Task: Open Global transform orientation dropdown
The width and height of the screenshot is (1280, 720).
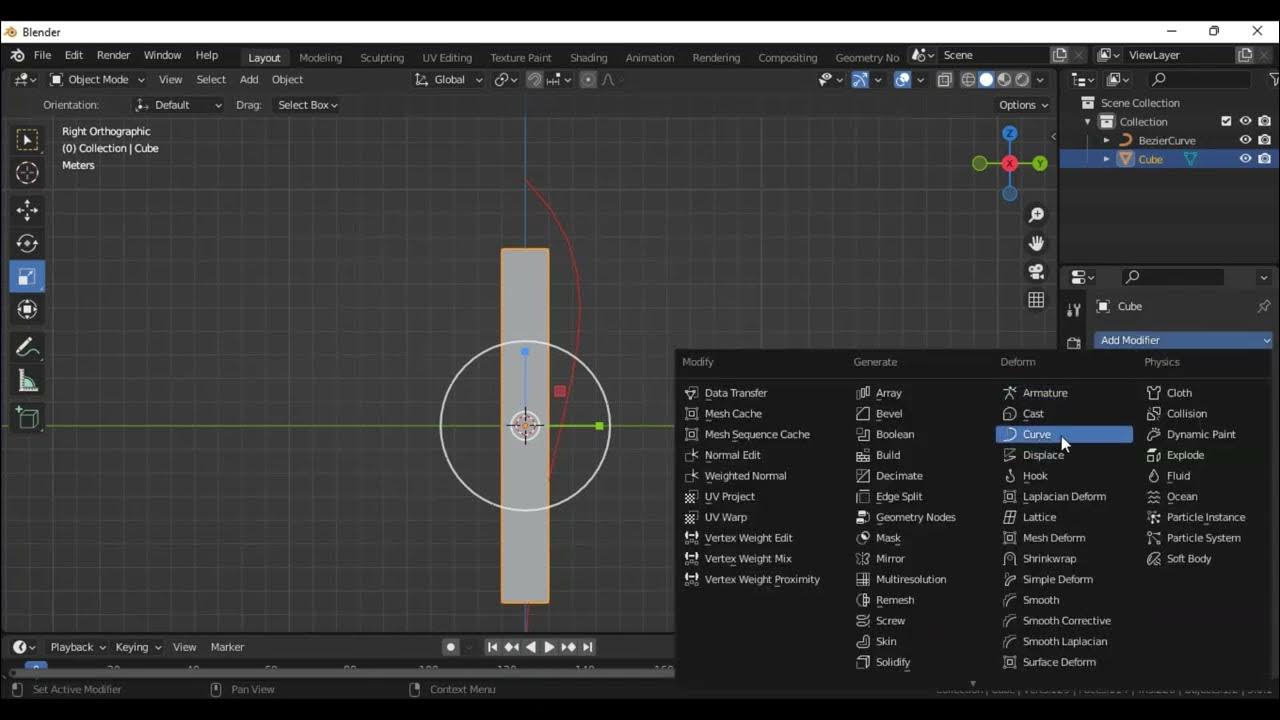Action: click(x=449, y=80)
